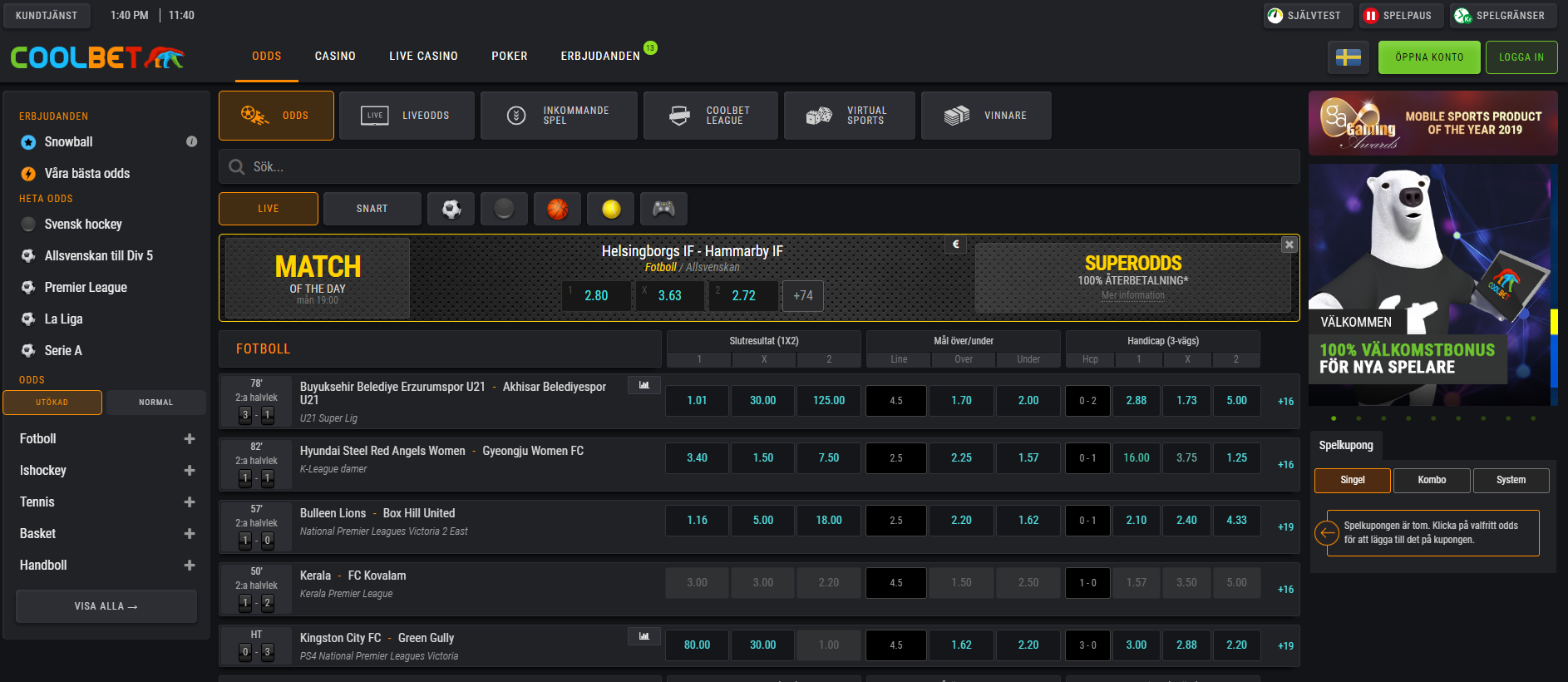
Task: Open stats chart for Kingston City FC match
Action: click(644, 636)
